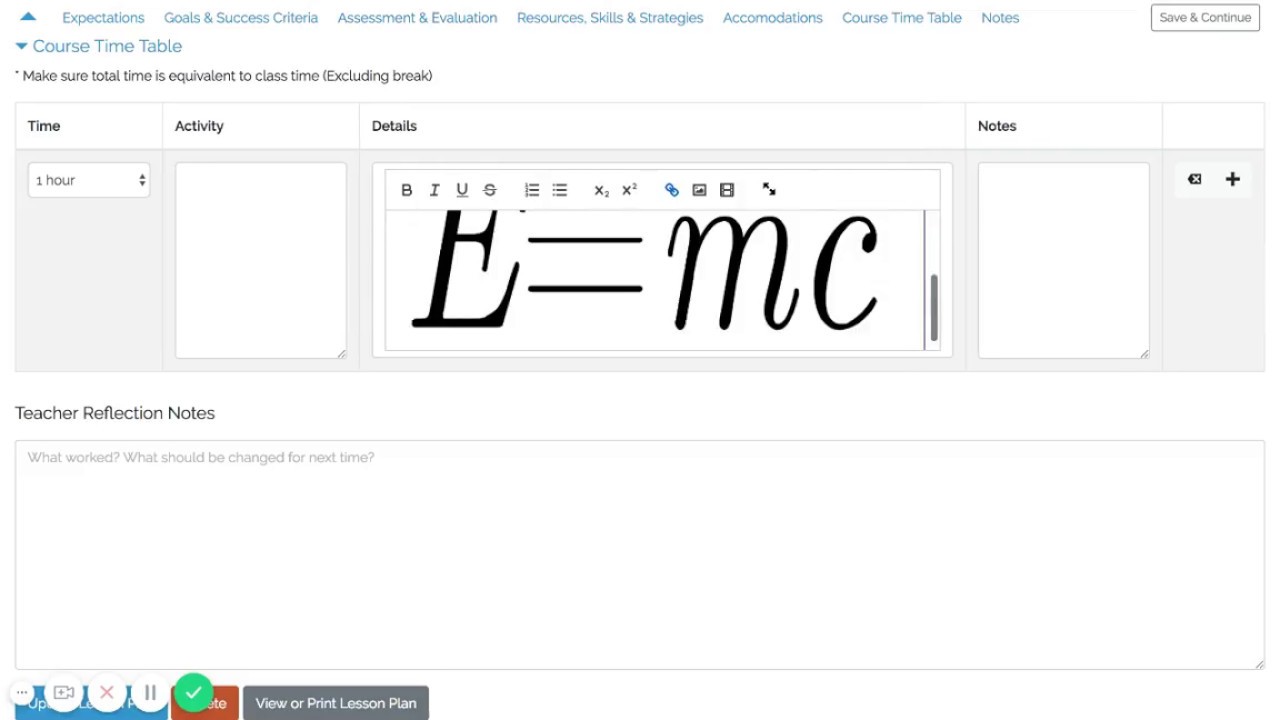Open Resources, Skills & Strategies section
The width and height of the screenshot is (1280, 720).
click(610, 18)
